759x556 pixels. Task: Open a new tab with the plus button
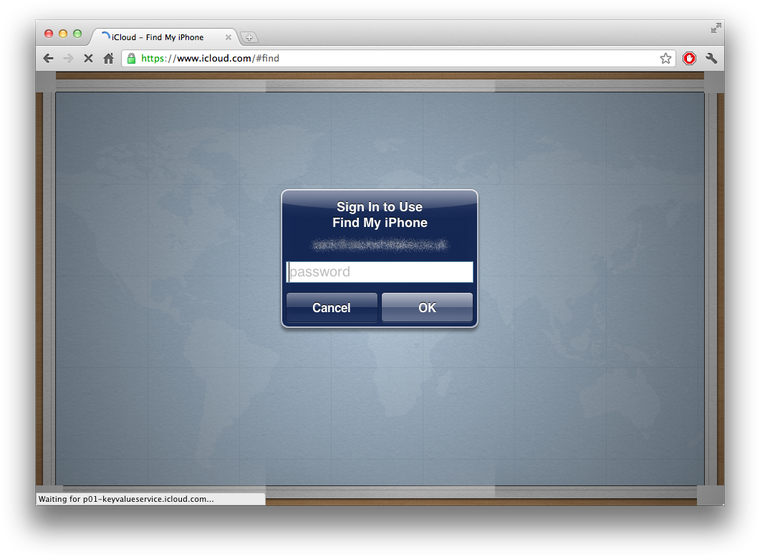[249, 37]
